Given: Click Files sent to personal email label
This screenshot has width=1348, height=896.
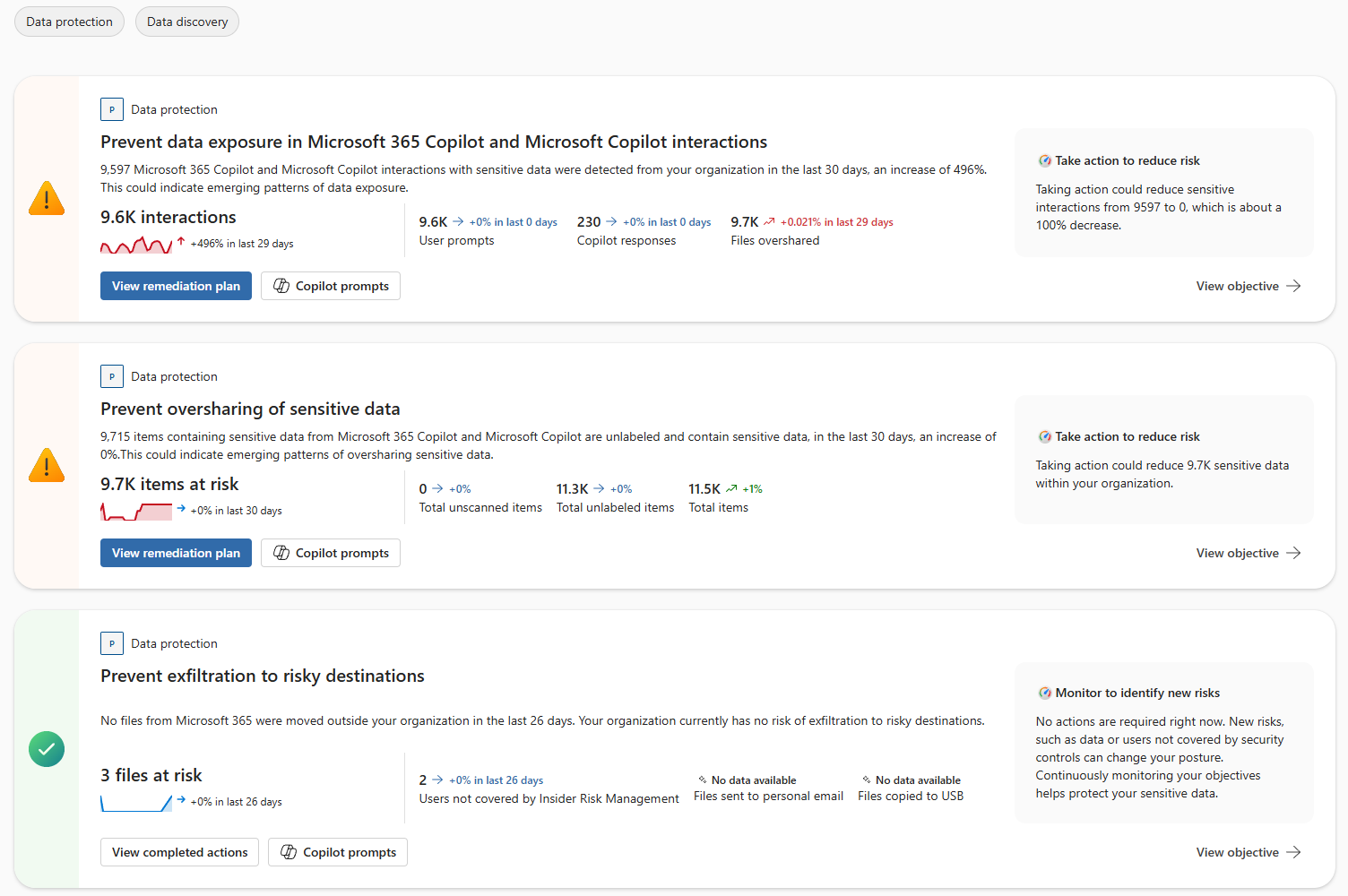Looking at the screenshot, I should 768,796.
